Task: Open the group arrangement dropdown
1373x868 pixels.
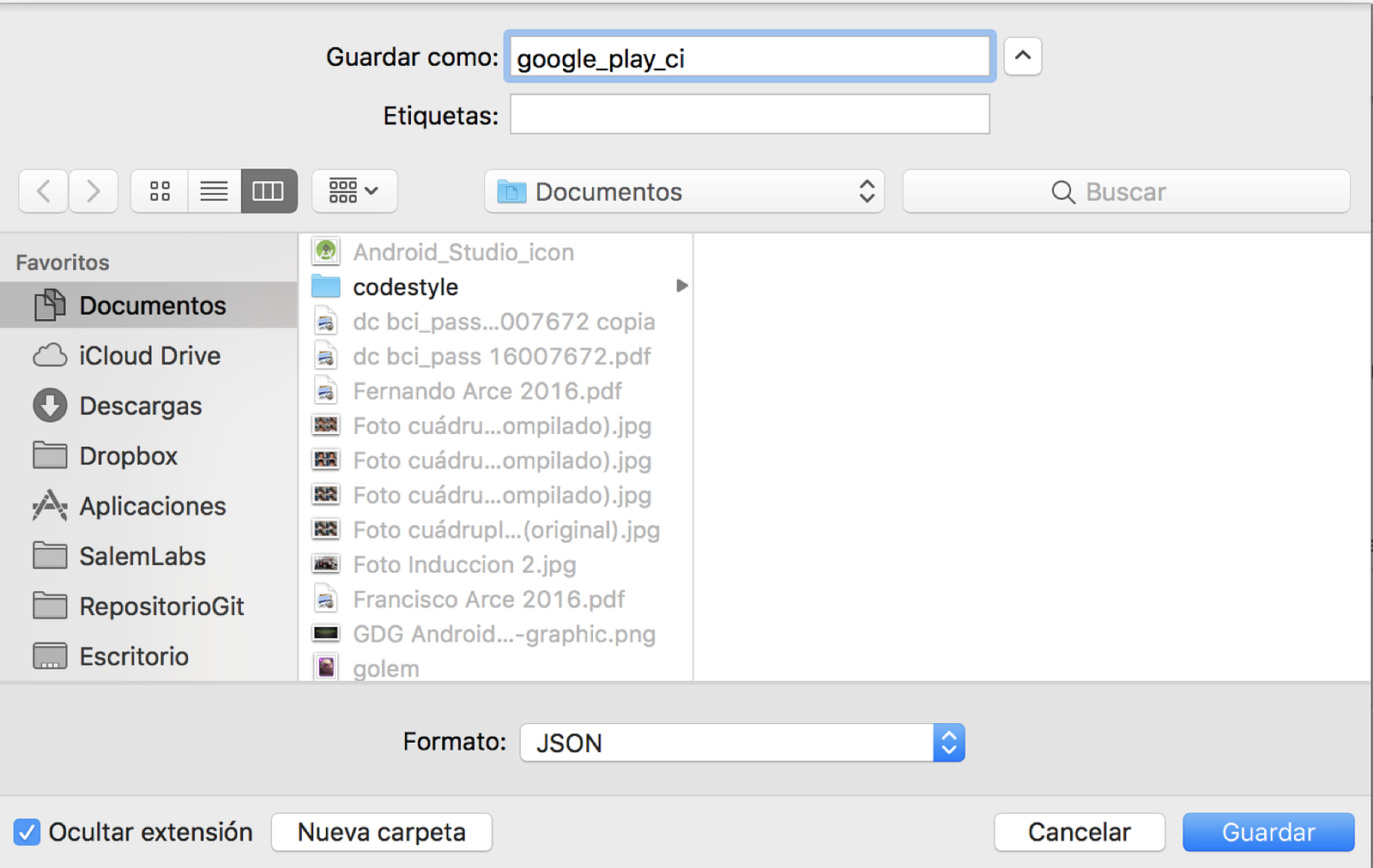Action: 354,191
